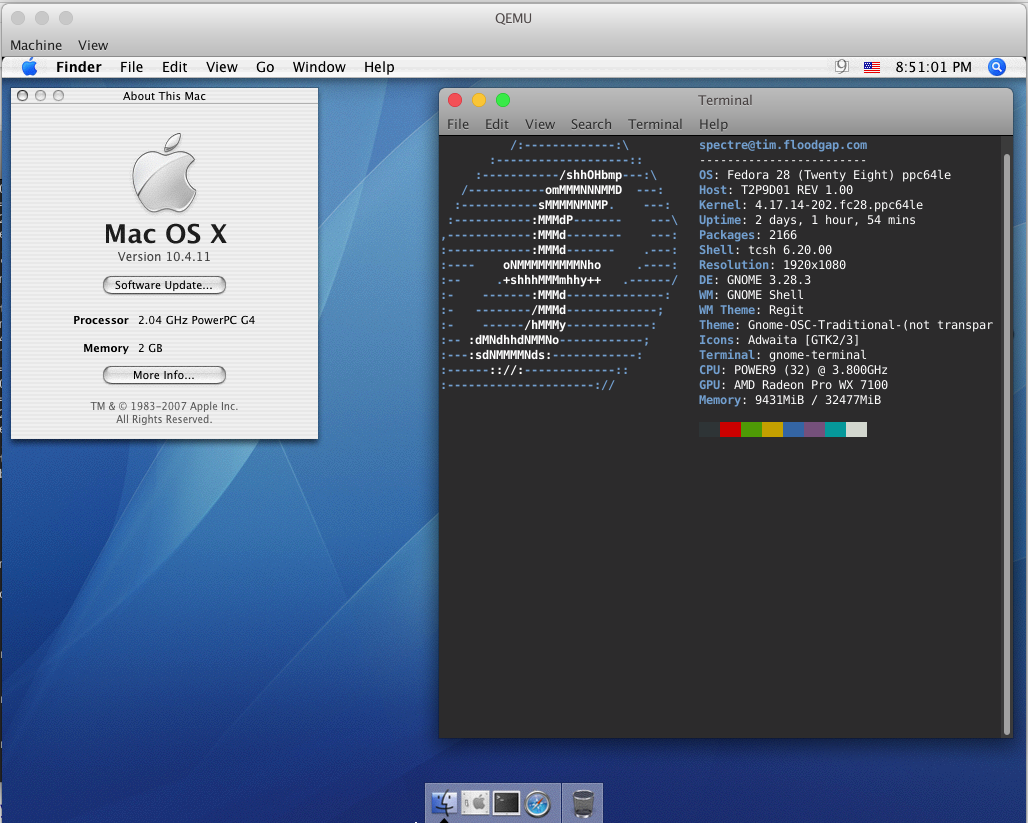Open Finder's Go menu
The width and height of the screenshot is (1028, 823).
(265, 67)
